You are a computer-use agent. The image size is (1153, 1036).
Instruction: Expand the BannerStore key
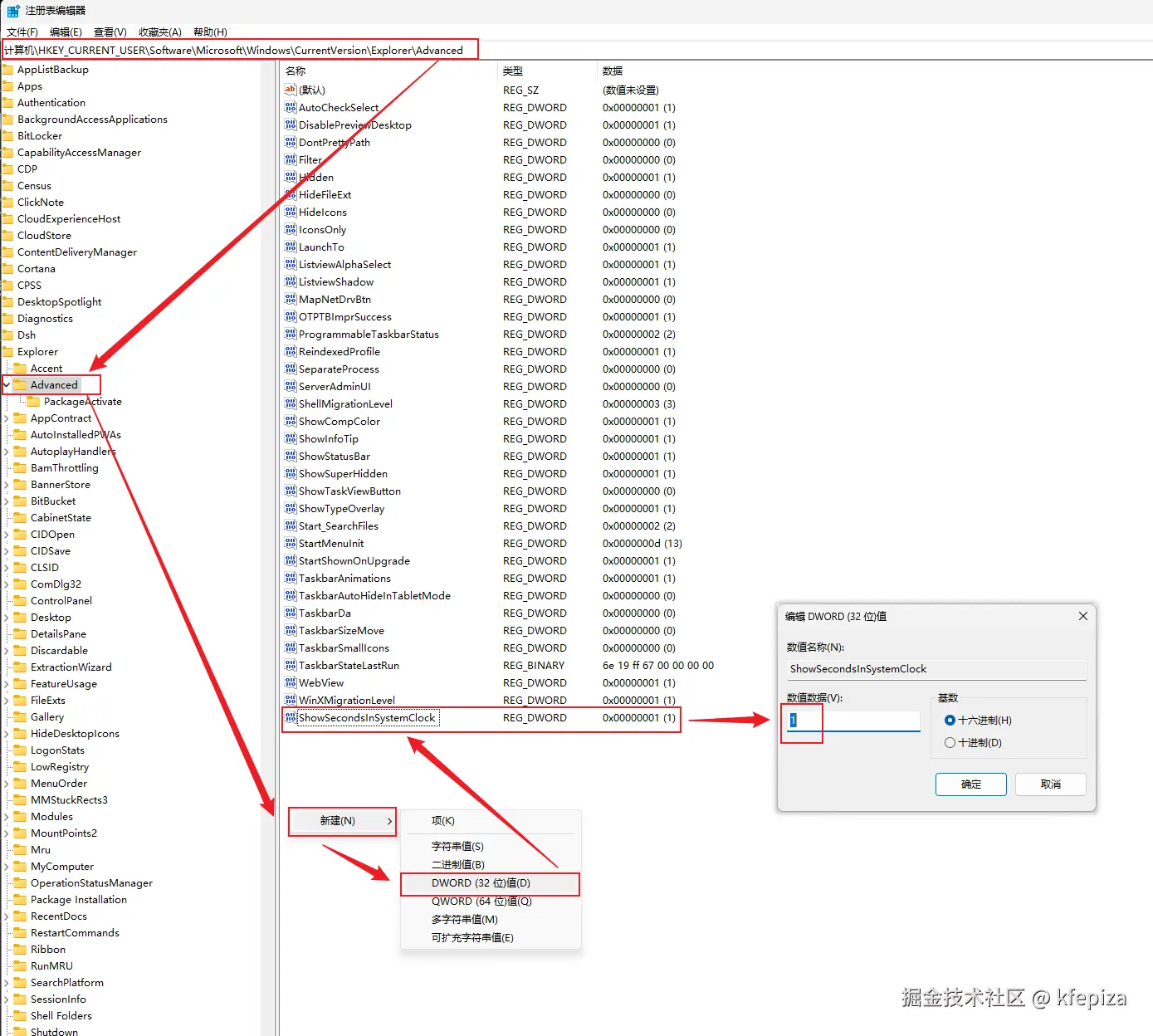(x=7, y=485)
